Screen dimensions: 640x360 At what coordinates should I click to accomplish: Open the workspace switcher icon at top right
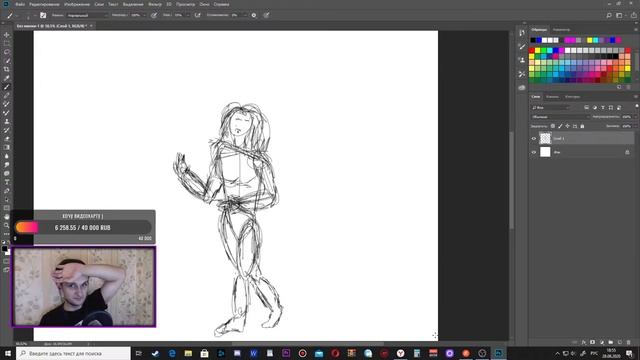[619, 15]
